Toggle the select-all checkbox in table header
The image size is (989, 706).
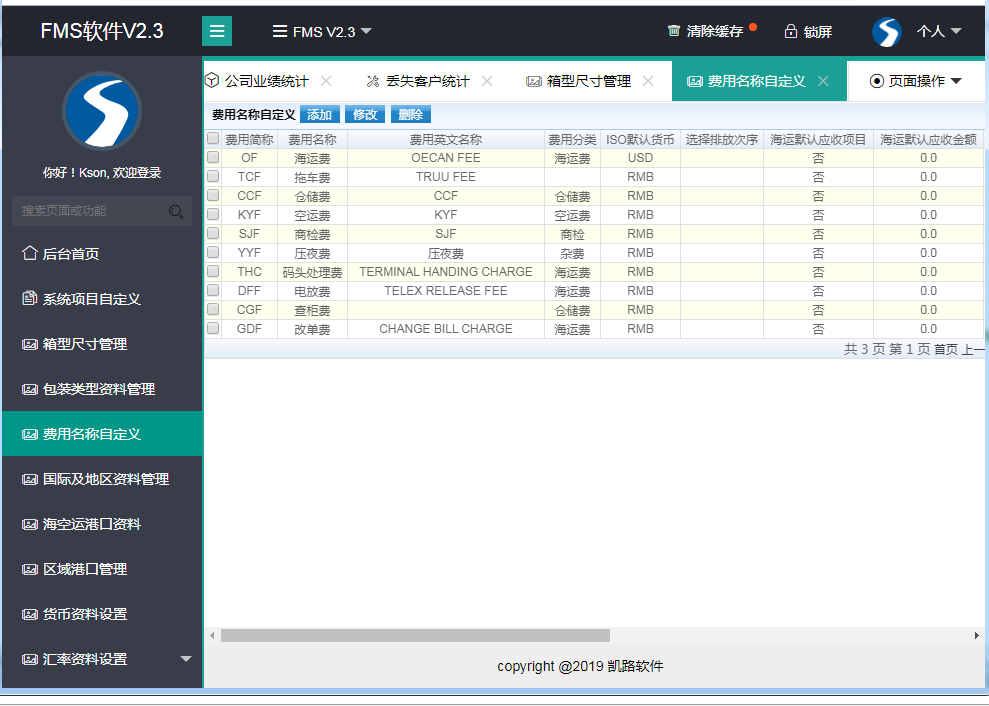(213, 139)
